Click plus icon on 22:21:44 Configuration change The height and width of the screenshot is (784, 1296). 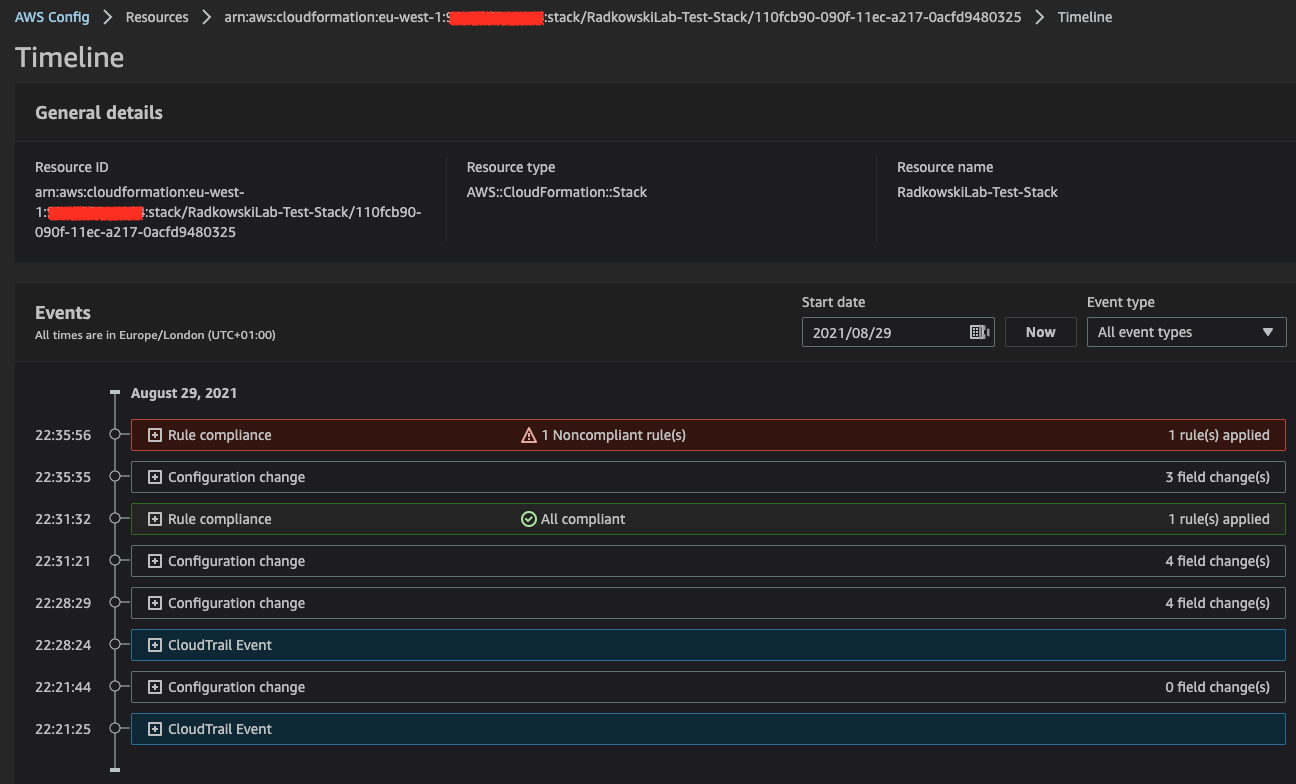(155, 687)
